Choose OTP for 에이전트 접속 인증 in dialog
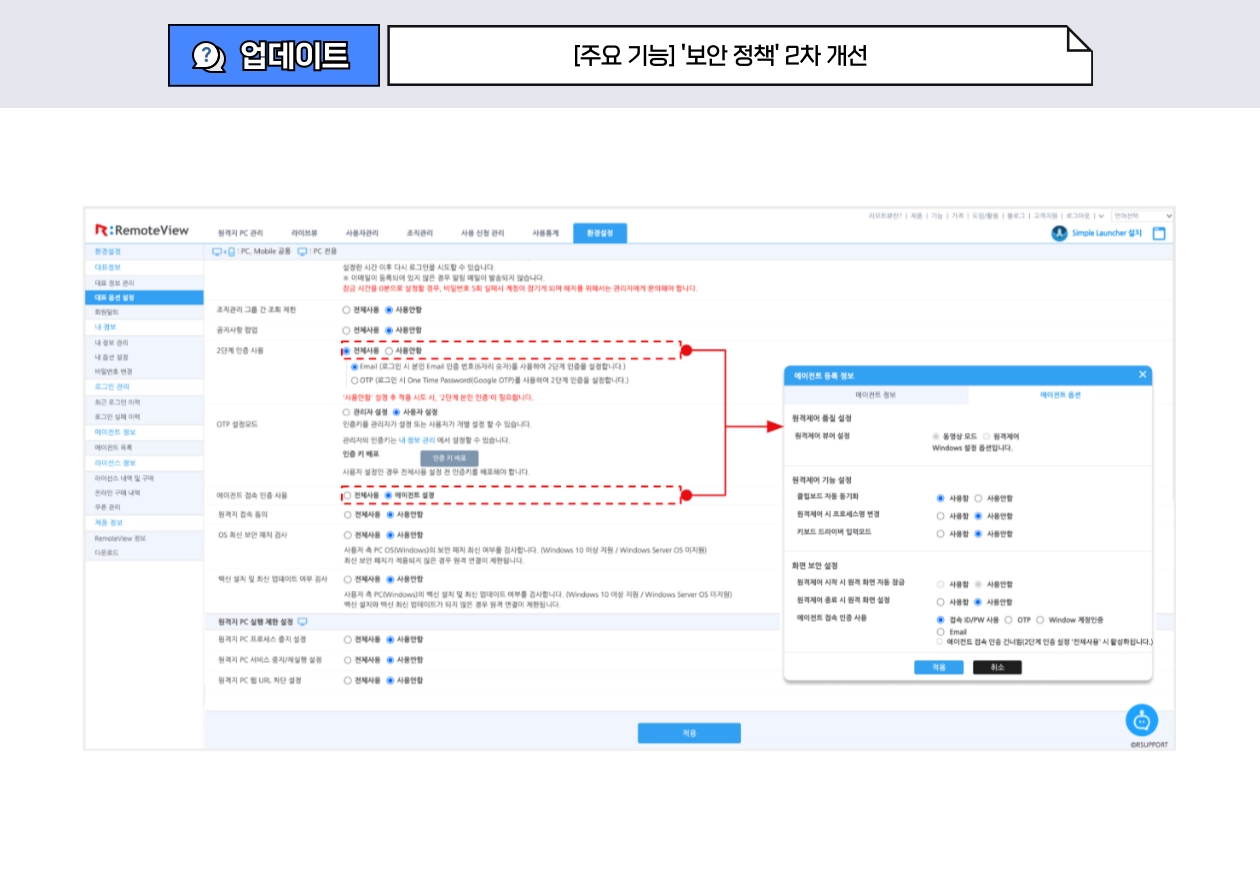 [x=1009, y=620]
